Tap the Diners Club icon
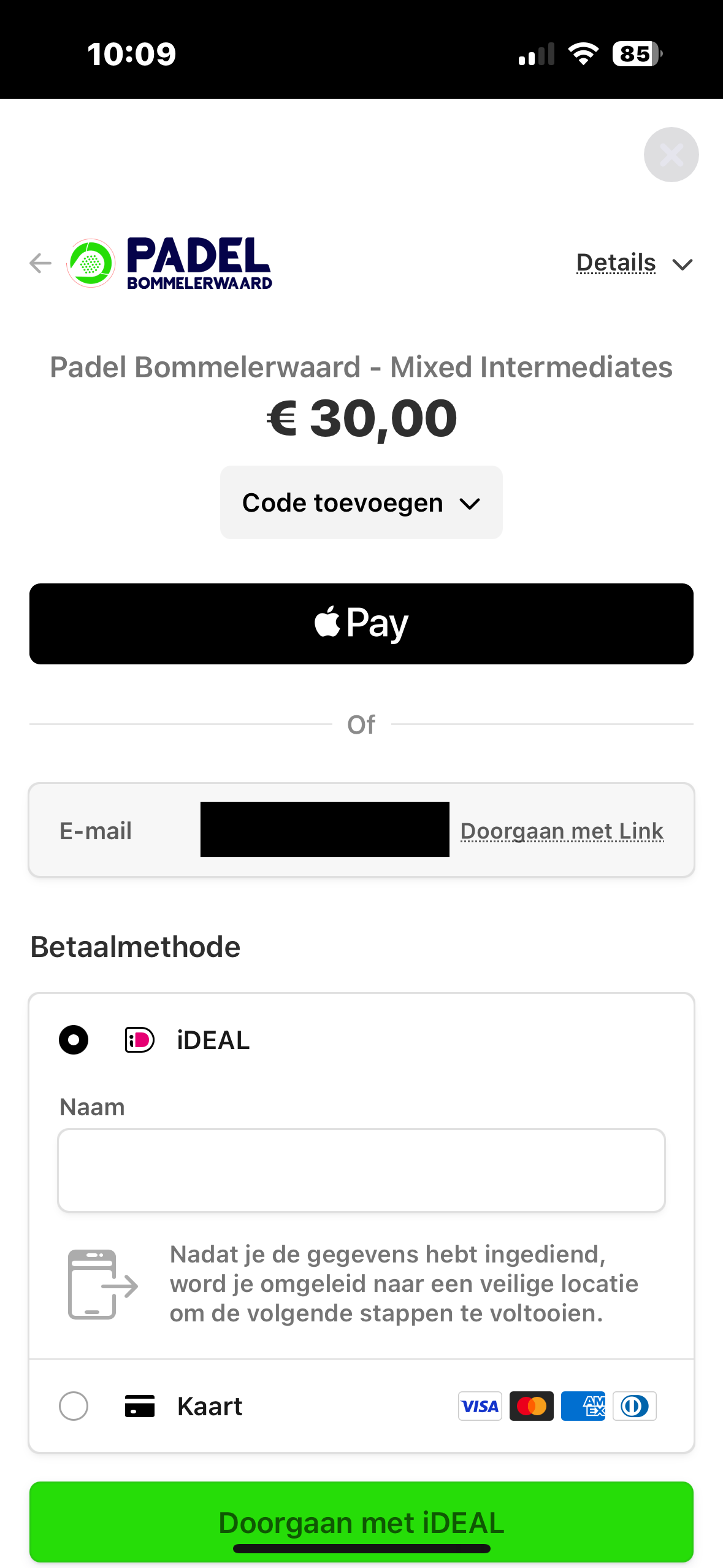Viewport: 723px width, 1568px height. [x=634, y=1405]
